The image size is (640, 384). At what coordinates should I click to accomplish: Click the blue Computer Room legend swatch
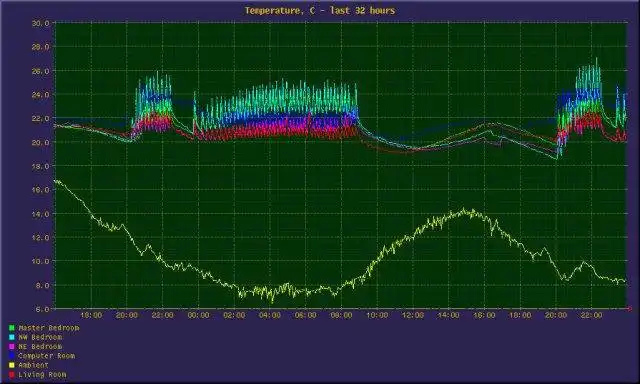pyautogui.click(x=11, y=356)
